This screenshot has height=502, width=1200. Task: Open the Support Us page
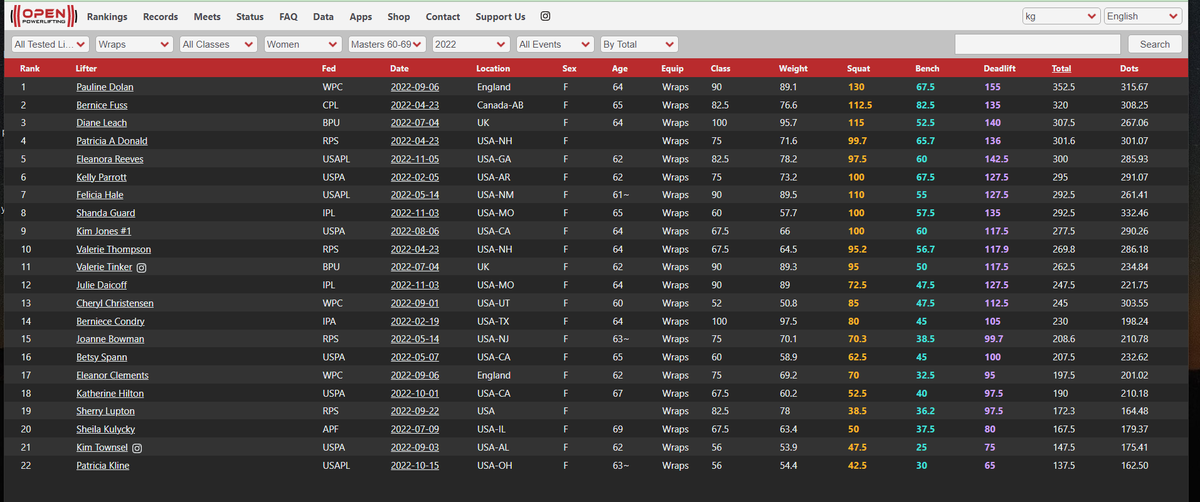(500, 17)
